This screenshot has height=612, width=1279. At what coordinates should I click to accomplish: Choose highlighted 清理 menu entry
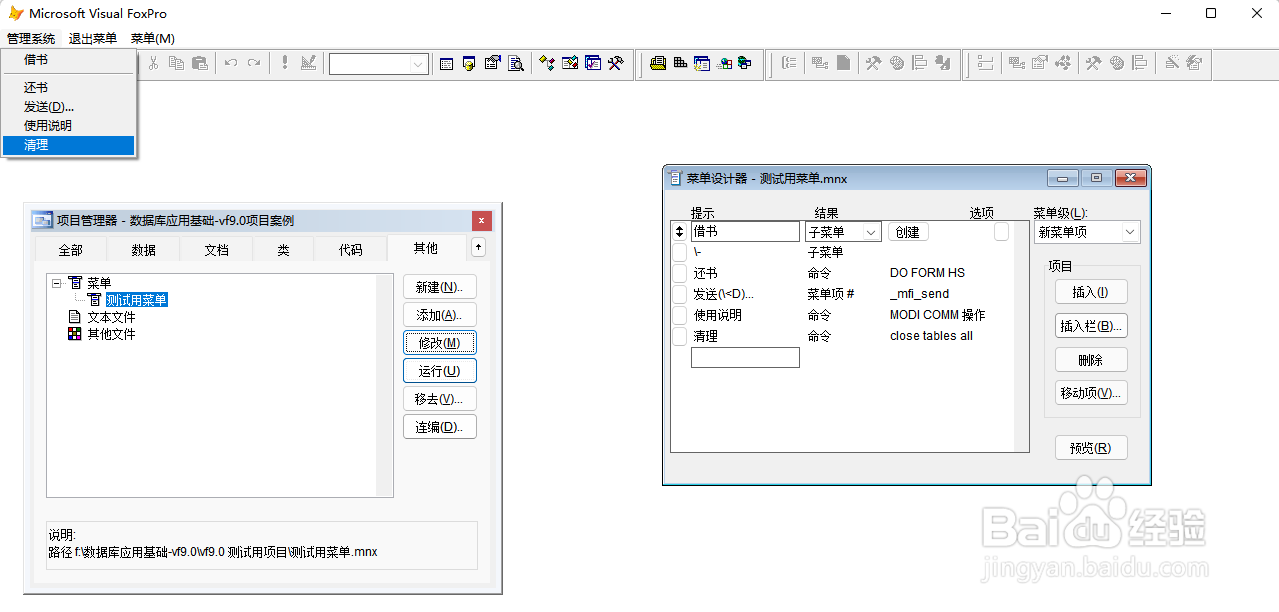(x=68, y=145)
